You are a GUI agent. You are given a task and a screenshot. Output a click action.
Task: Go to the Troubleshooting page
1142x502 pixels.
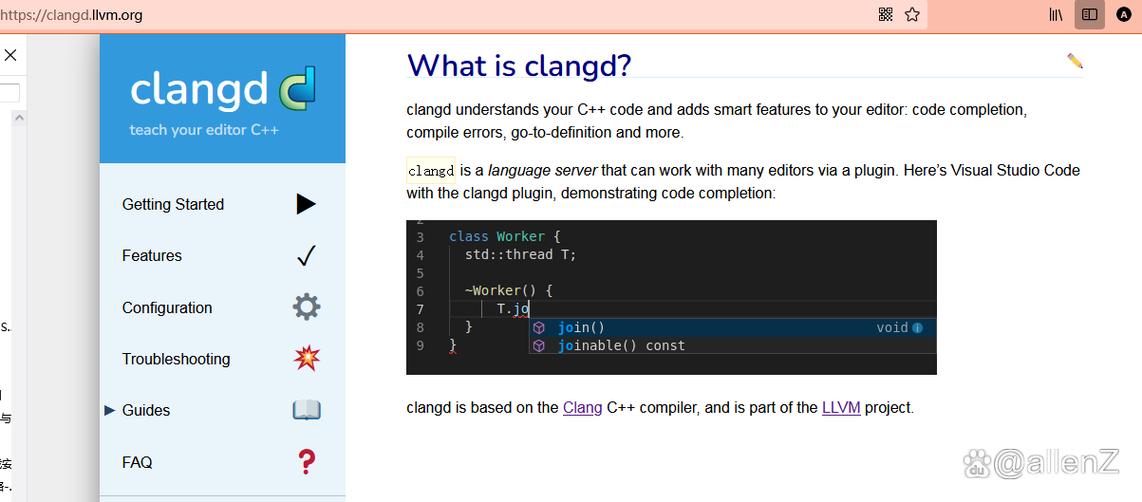[x=176, y=359]
